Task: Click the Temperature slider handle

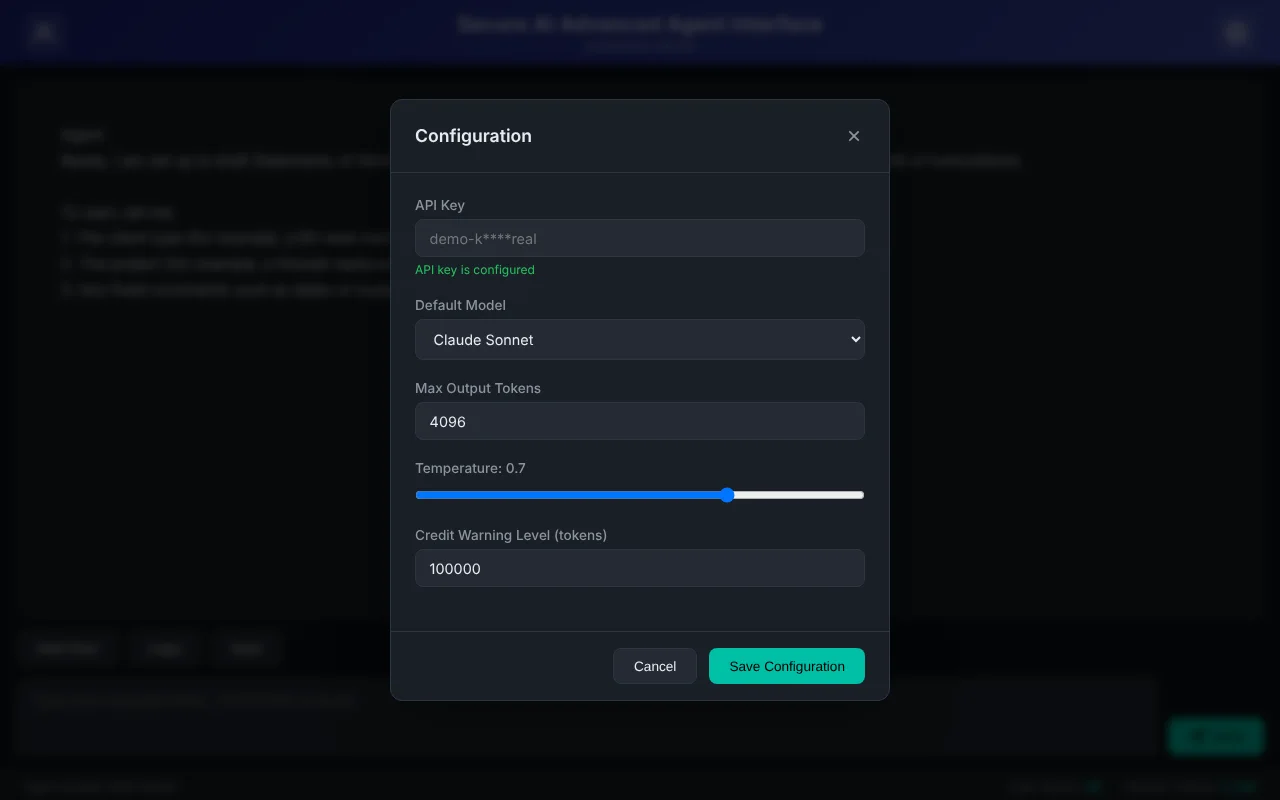Action: pyautogui.click(x=727, y=495)
